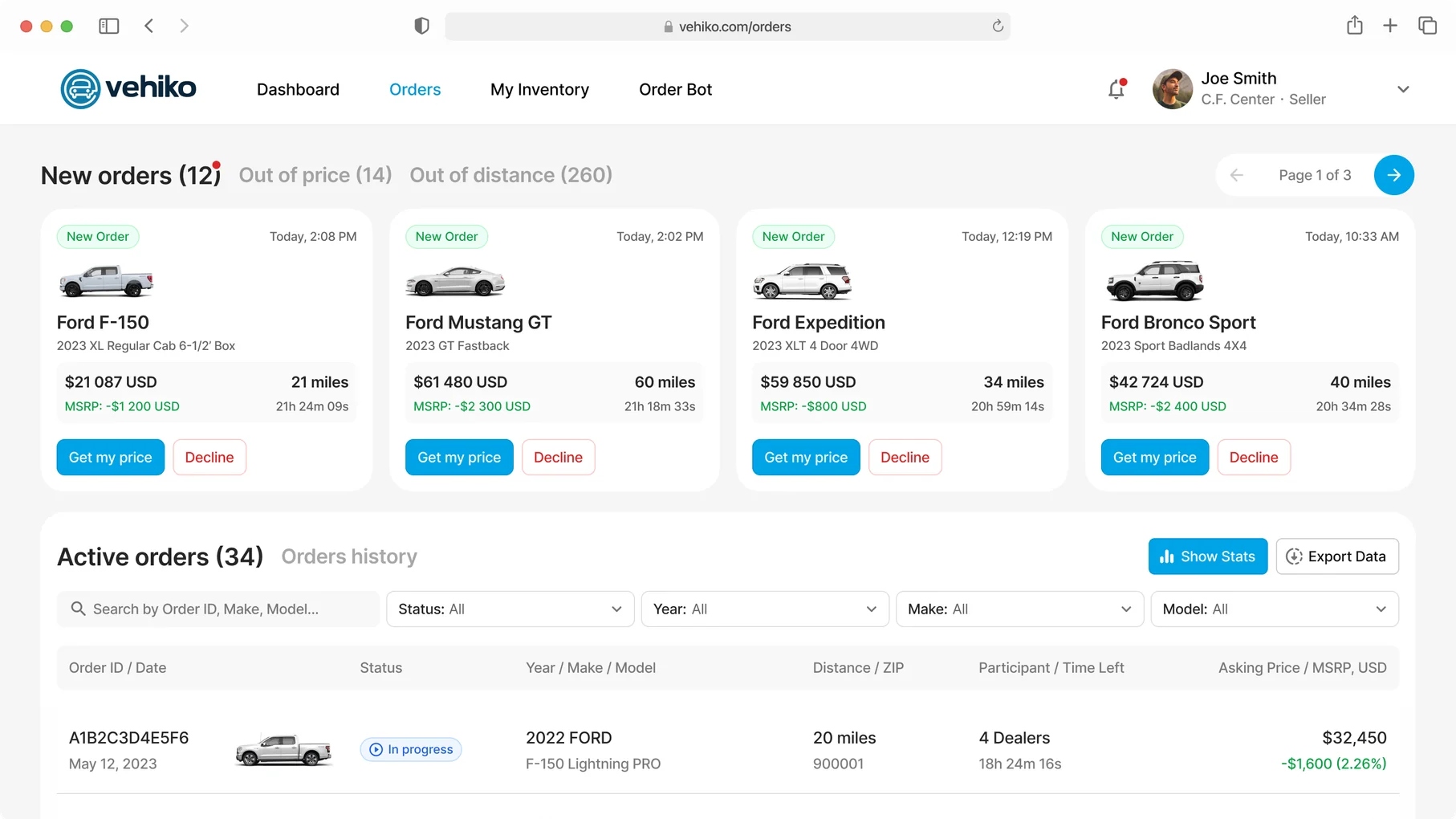Viewport: 1456px width, 819px height.
Task: Go to next page of new orders
Action: [1394, 175]
